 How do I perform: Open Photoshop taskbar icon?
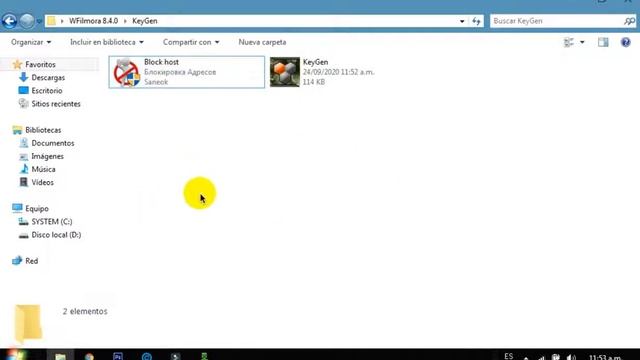(118, 356)
